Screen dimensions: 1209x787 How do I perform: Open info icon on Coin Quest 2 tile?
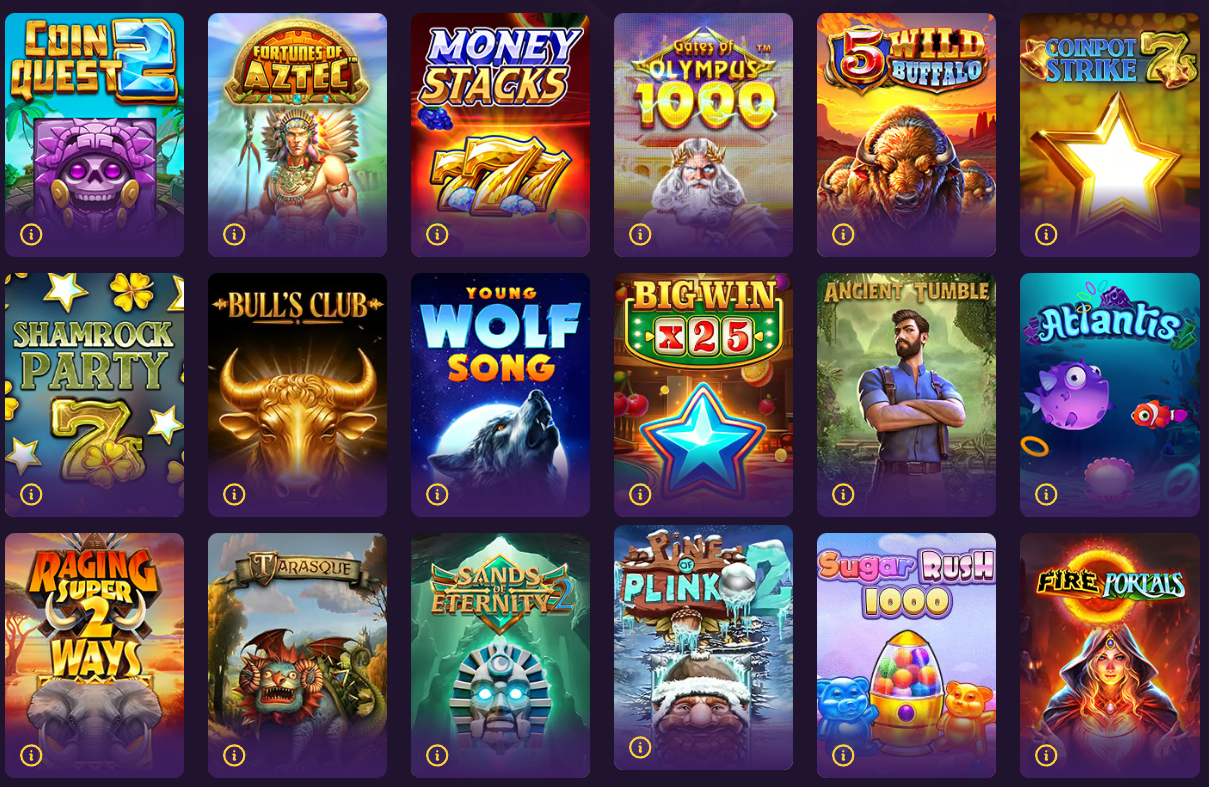coord(31,234)
